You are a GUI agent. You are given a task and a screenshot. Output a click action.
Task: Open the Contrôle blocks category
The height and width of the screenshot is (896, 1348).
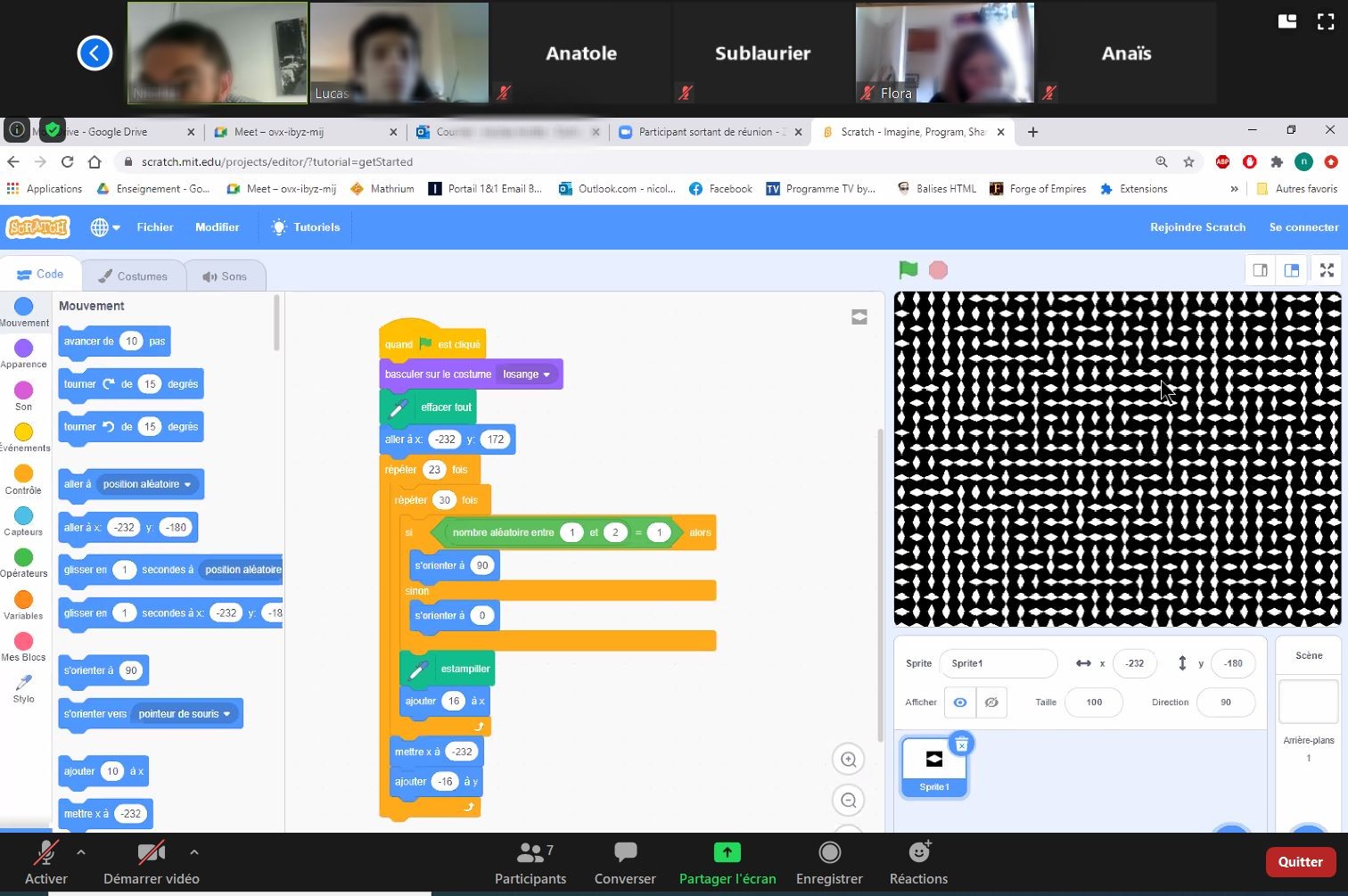coord(23,480)
